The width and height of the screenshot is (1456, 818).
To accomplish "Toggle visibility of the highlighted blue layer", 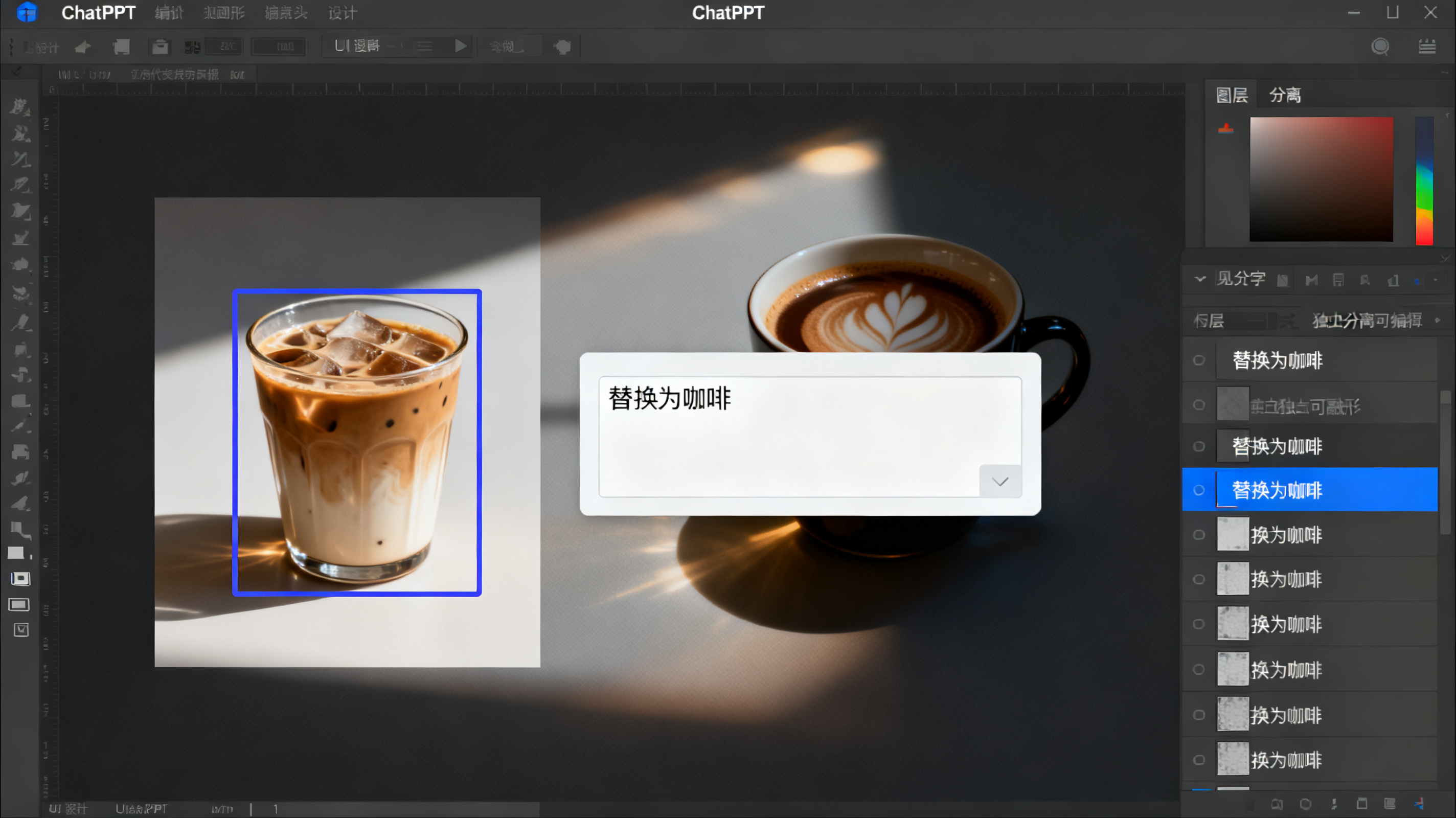I will coord(1199,490).
